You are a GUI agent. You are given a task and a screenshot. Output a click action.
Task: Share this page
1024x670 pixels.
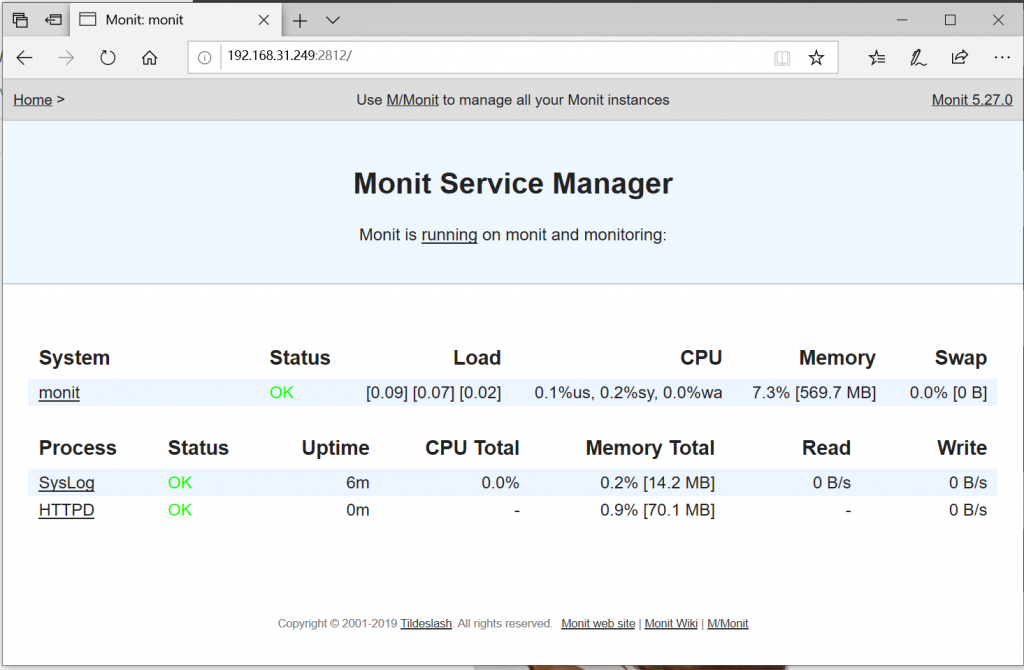959,58
